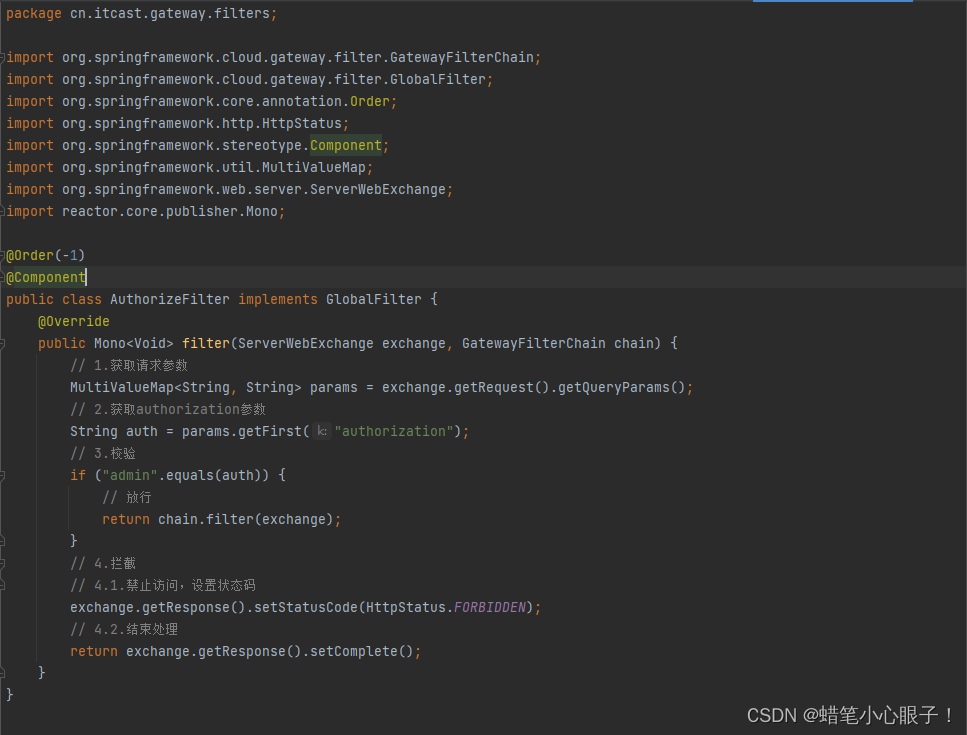Click the FORBIDDEN constant
967x735 pixels.
pos(490,608)
